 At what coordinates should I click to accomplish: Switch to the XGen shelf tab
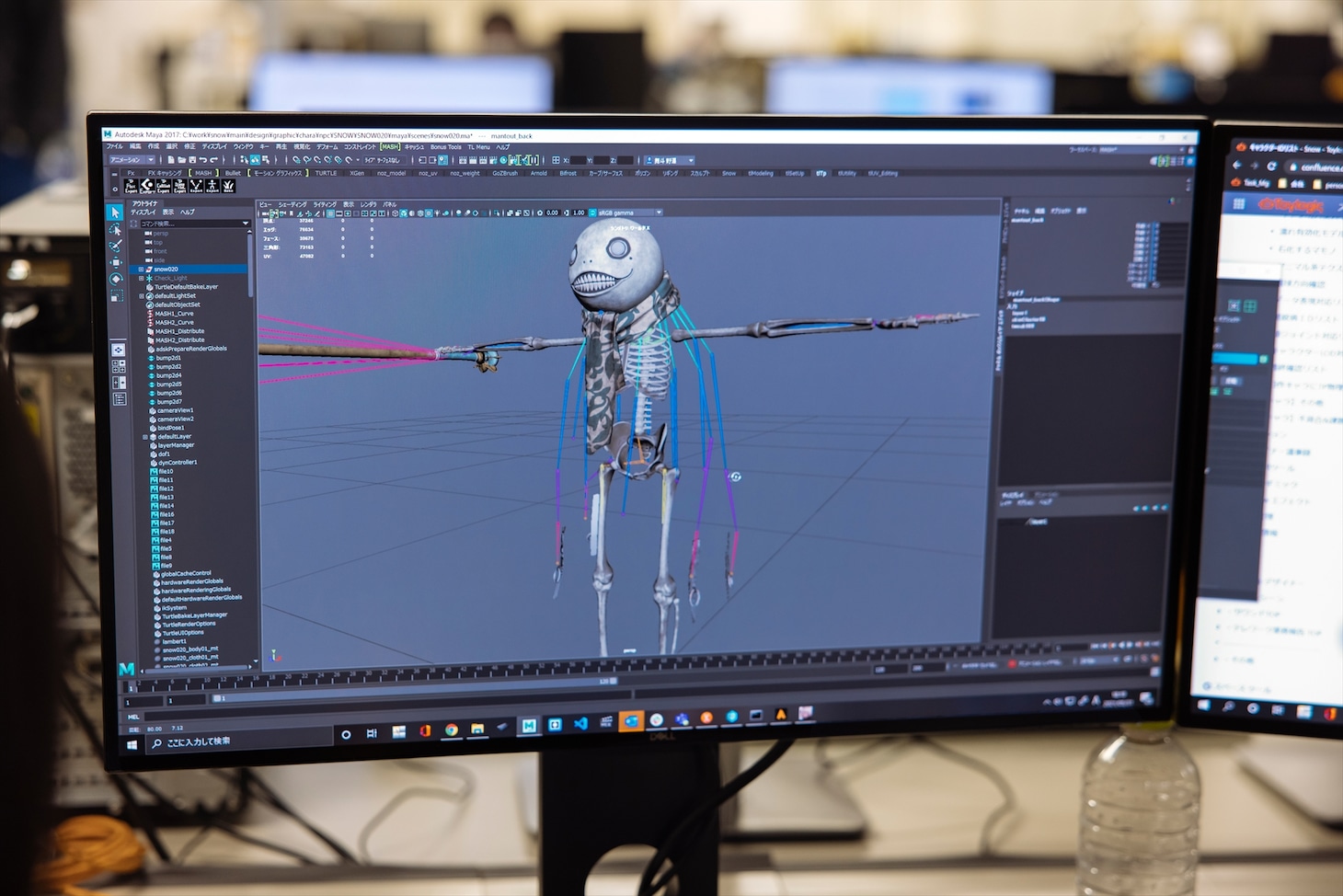click(356, 173)
